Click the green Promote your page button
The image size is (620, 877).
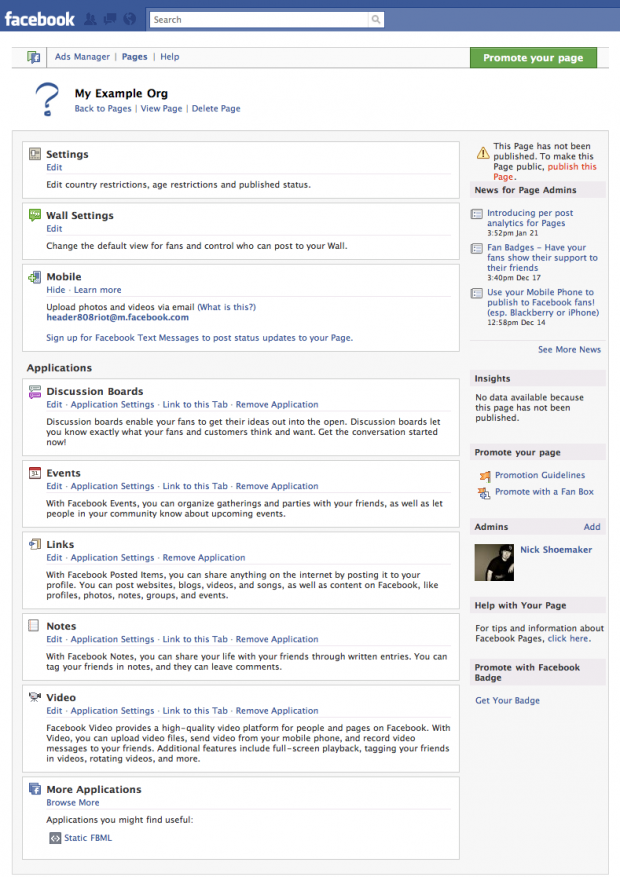533,58
